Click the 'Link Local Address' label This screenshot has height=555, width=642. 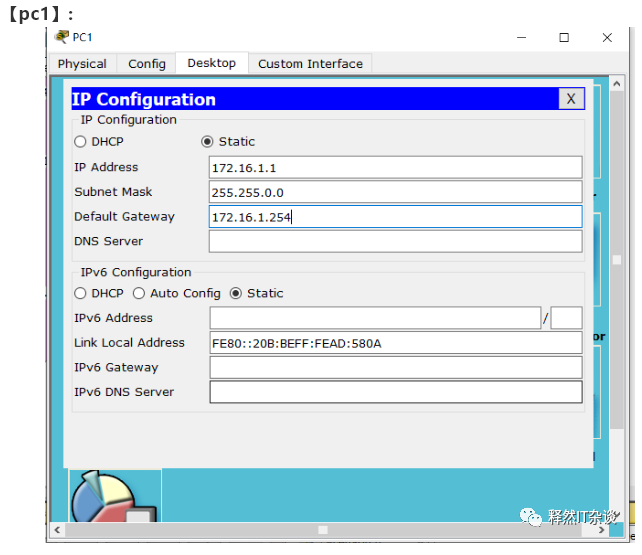129,343
